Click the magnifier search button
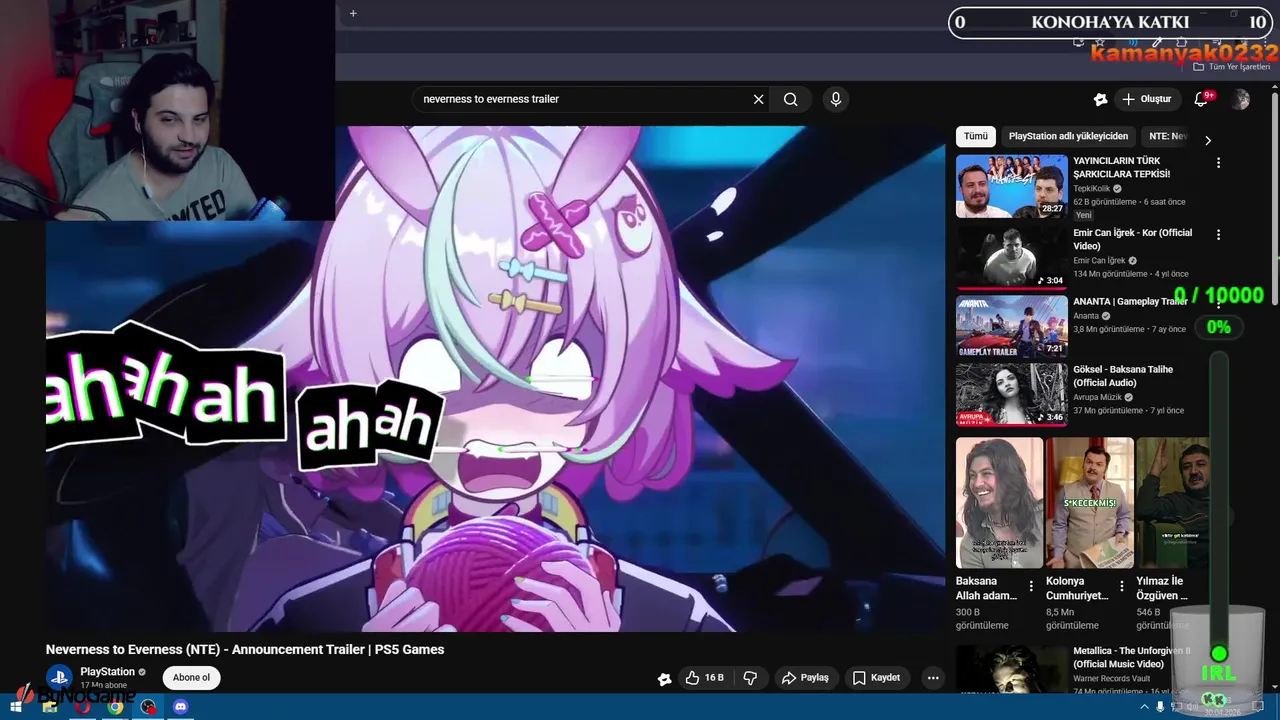Screen dimensions: 1280x720 (790, 99)
